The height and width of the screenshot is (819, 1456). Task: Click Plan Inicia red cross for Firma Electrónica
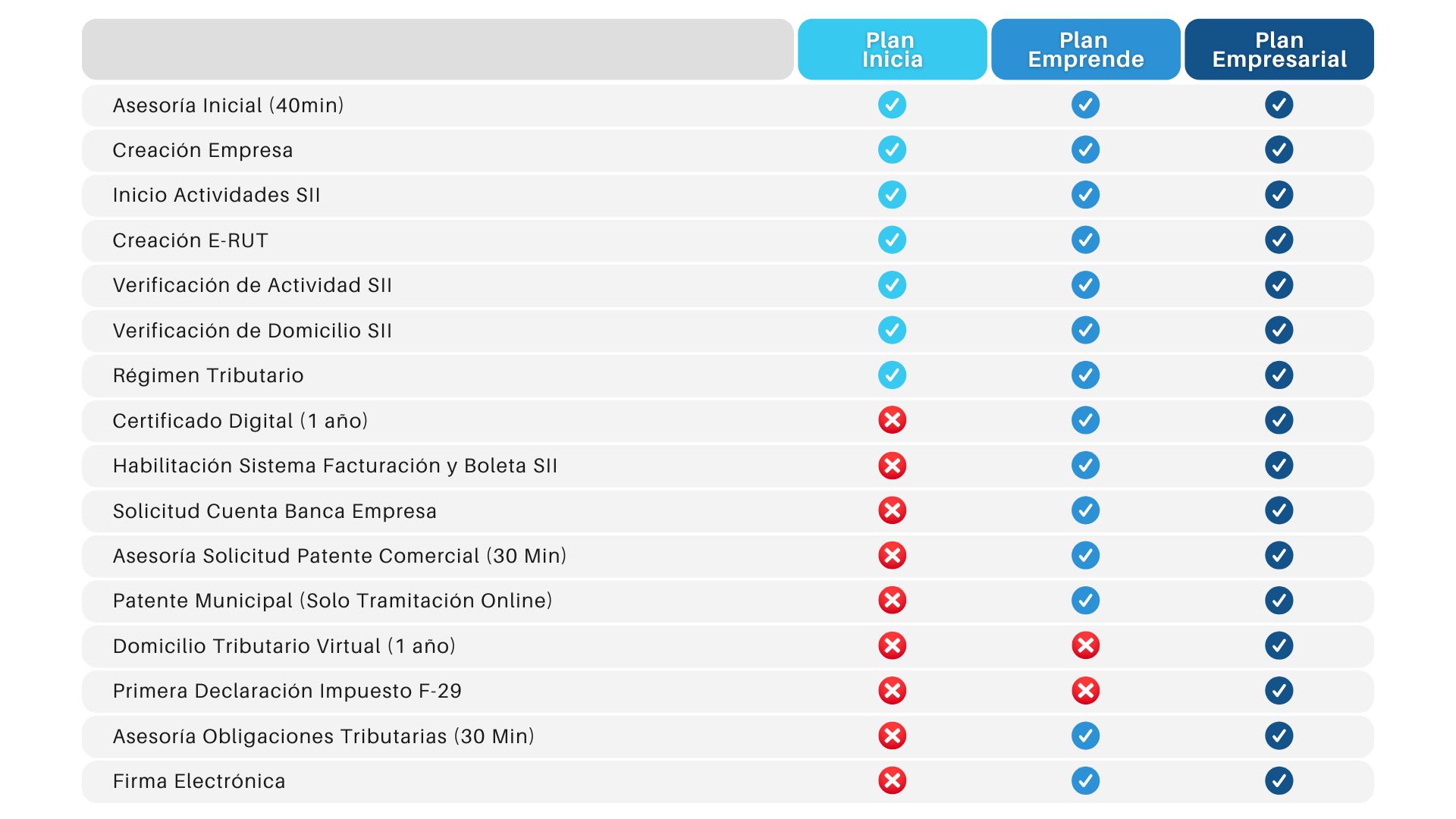tap(892, 780)
